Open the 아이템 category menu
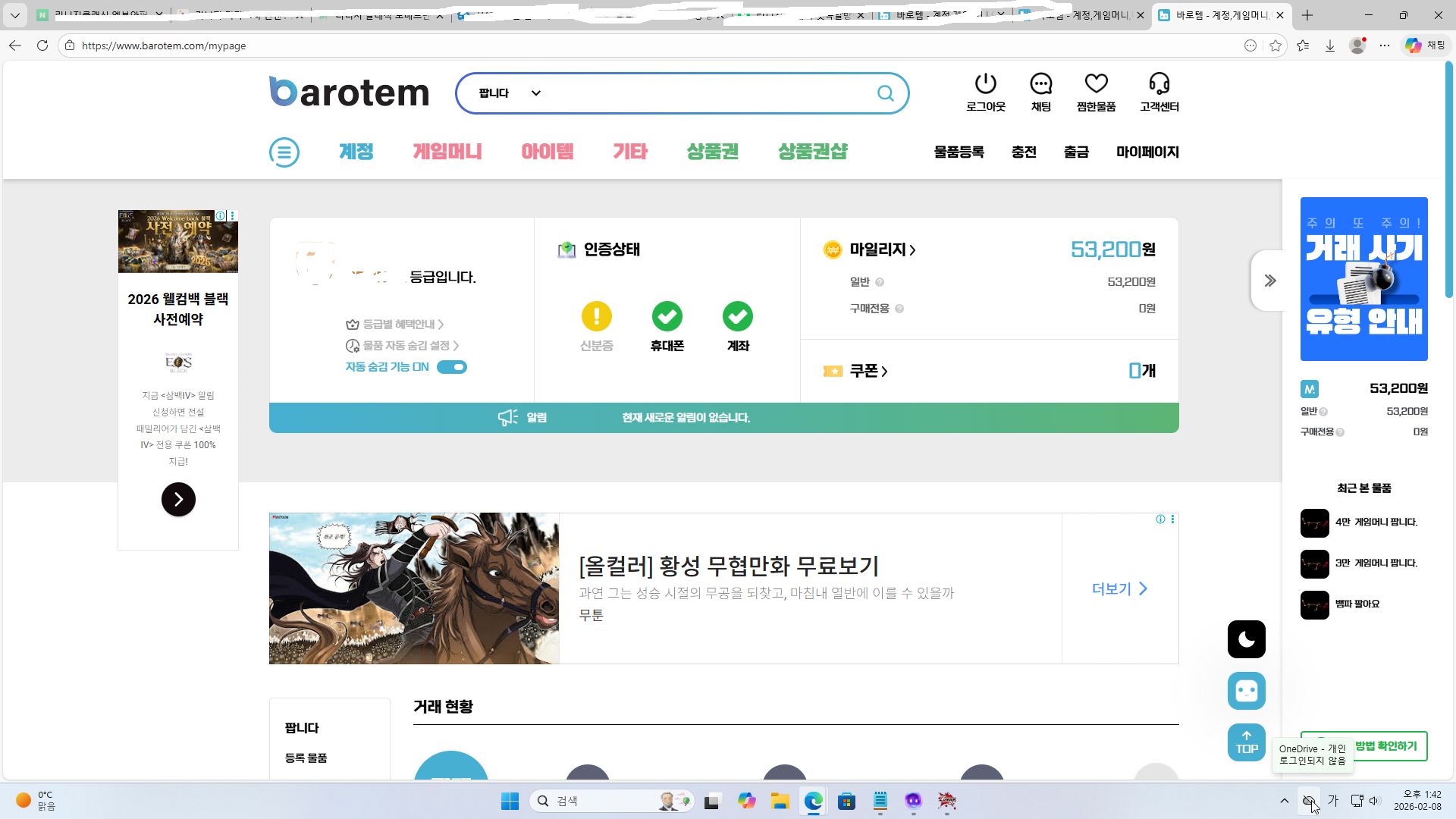 (x=548, y=152)
